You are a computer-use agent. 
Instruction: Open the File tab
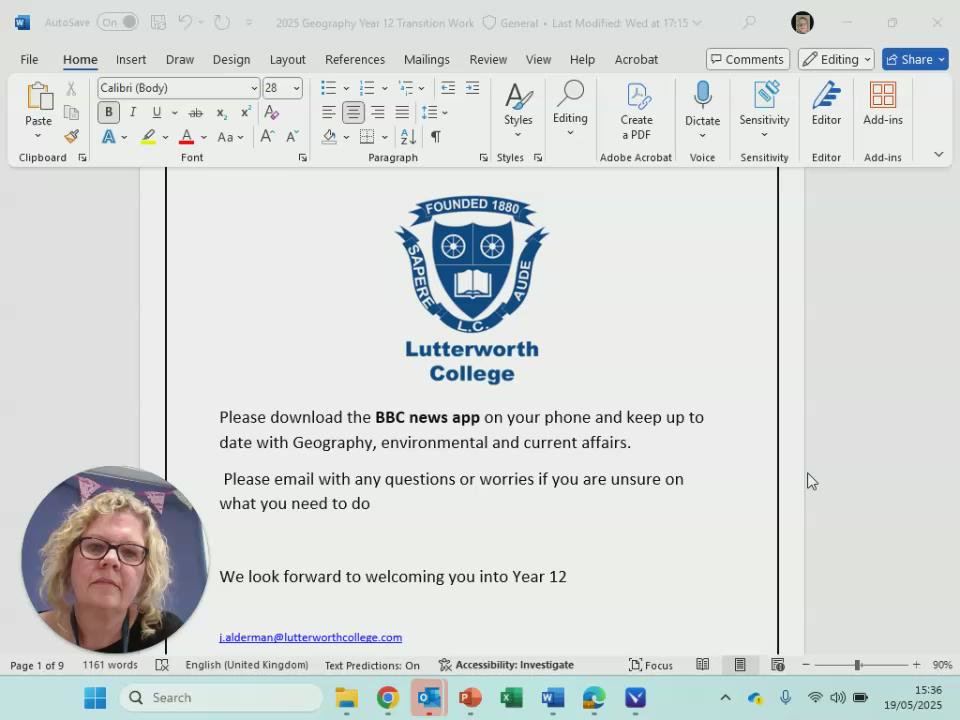pos(29,59)
